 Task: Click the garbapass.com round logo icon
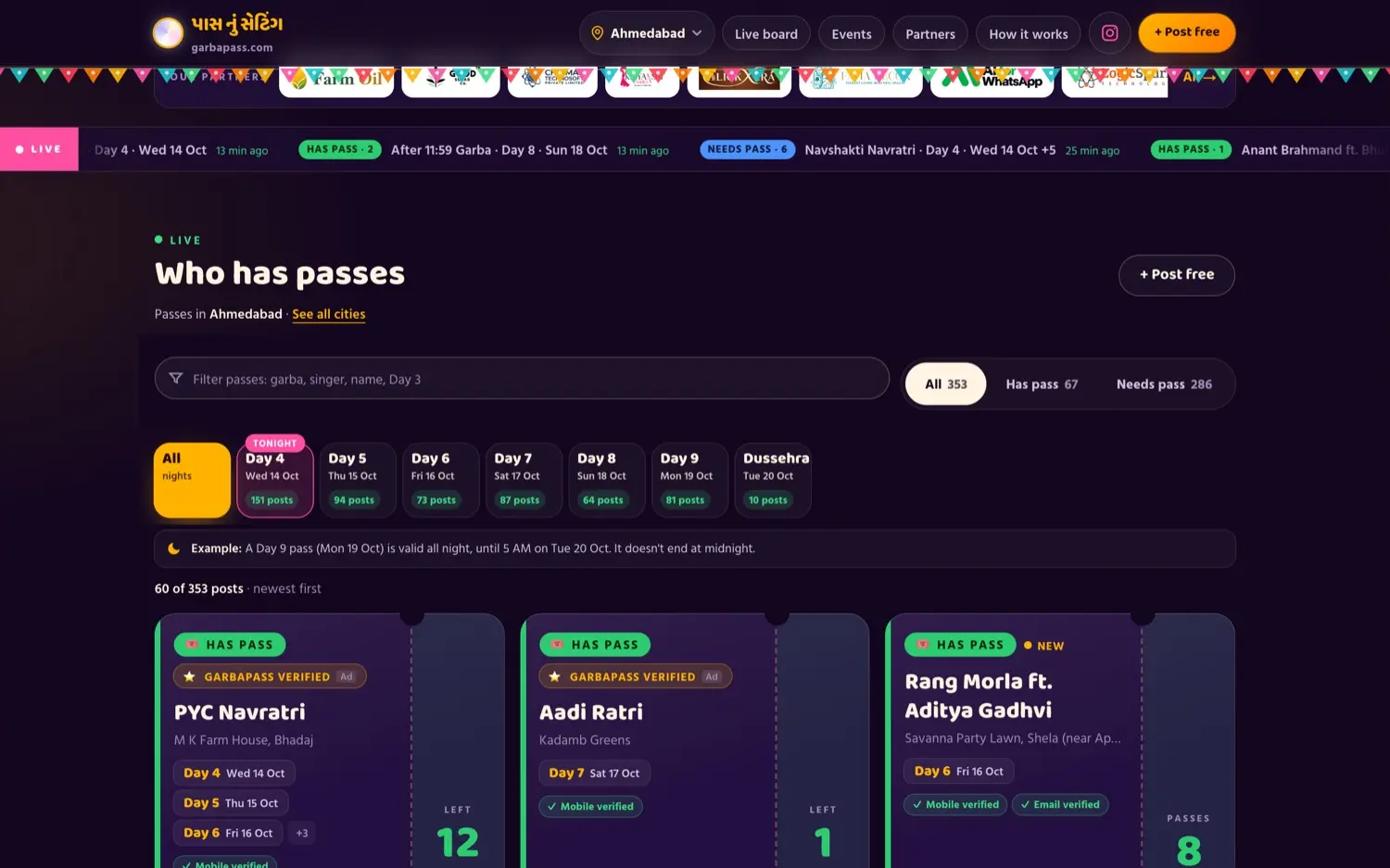tap(168, 33)
